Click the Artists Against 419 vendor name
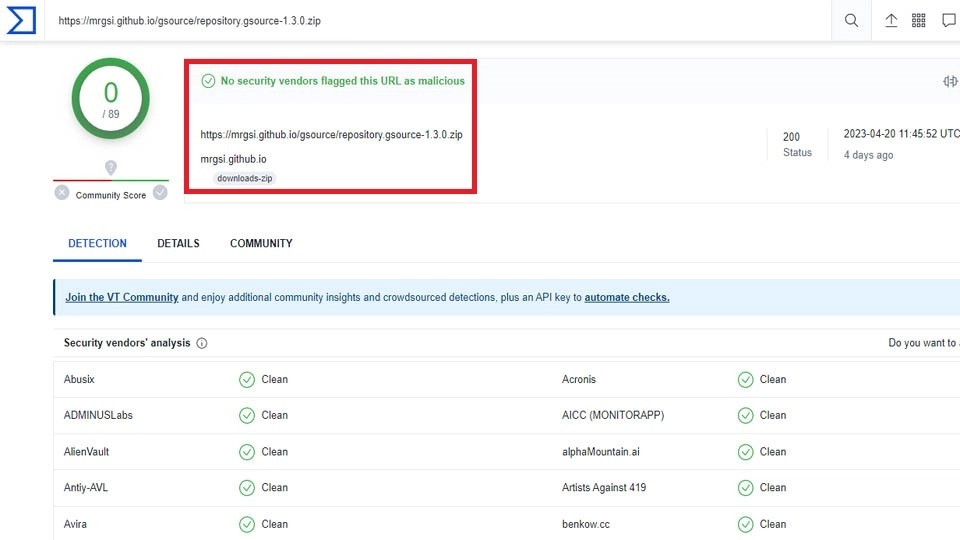This screenshot has width=960, height=540. pos(604,487)
